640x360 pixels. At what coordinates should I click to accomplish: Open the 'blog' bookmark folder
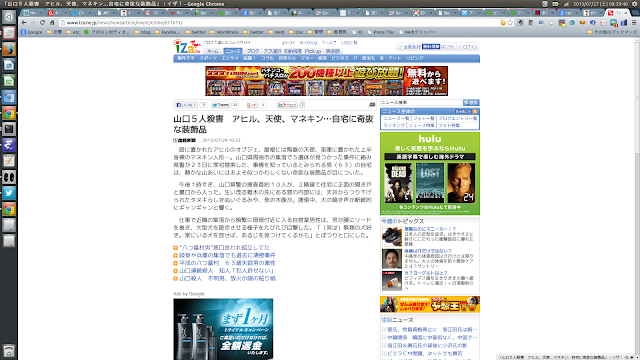pos(143,32)
